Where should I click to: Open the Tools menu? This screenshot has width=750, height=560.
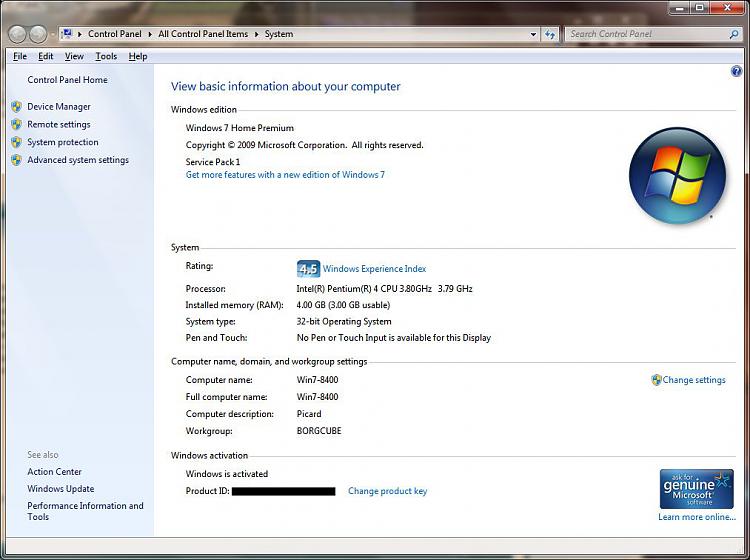pyautogui.click(x=106, y=56)
